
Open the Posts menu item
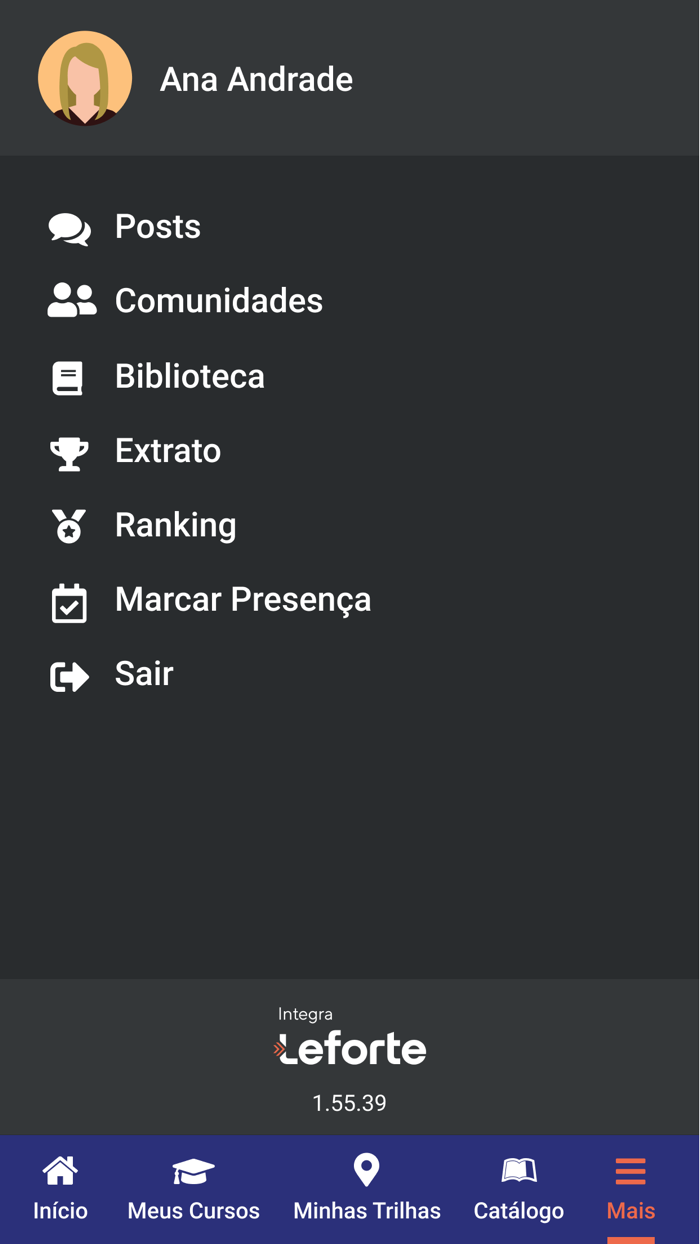(158, 227)
